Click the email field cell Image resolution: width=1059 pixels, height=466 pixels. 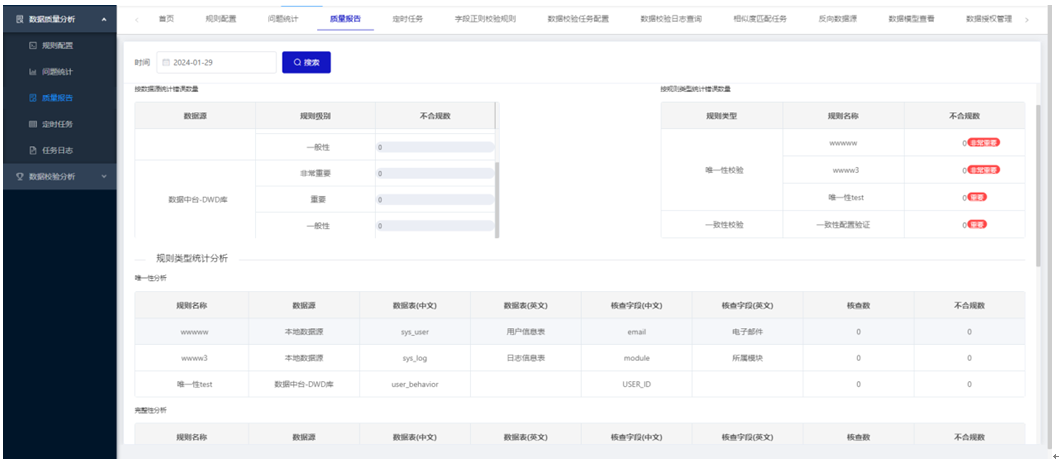(x=637, y=332)
